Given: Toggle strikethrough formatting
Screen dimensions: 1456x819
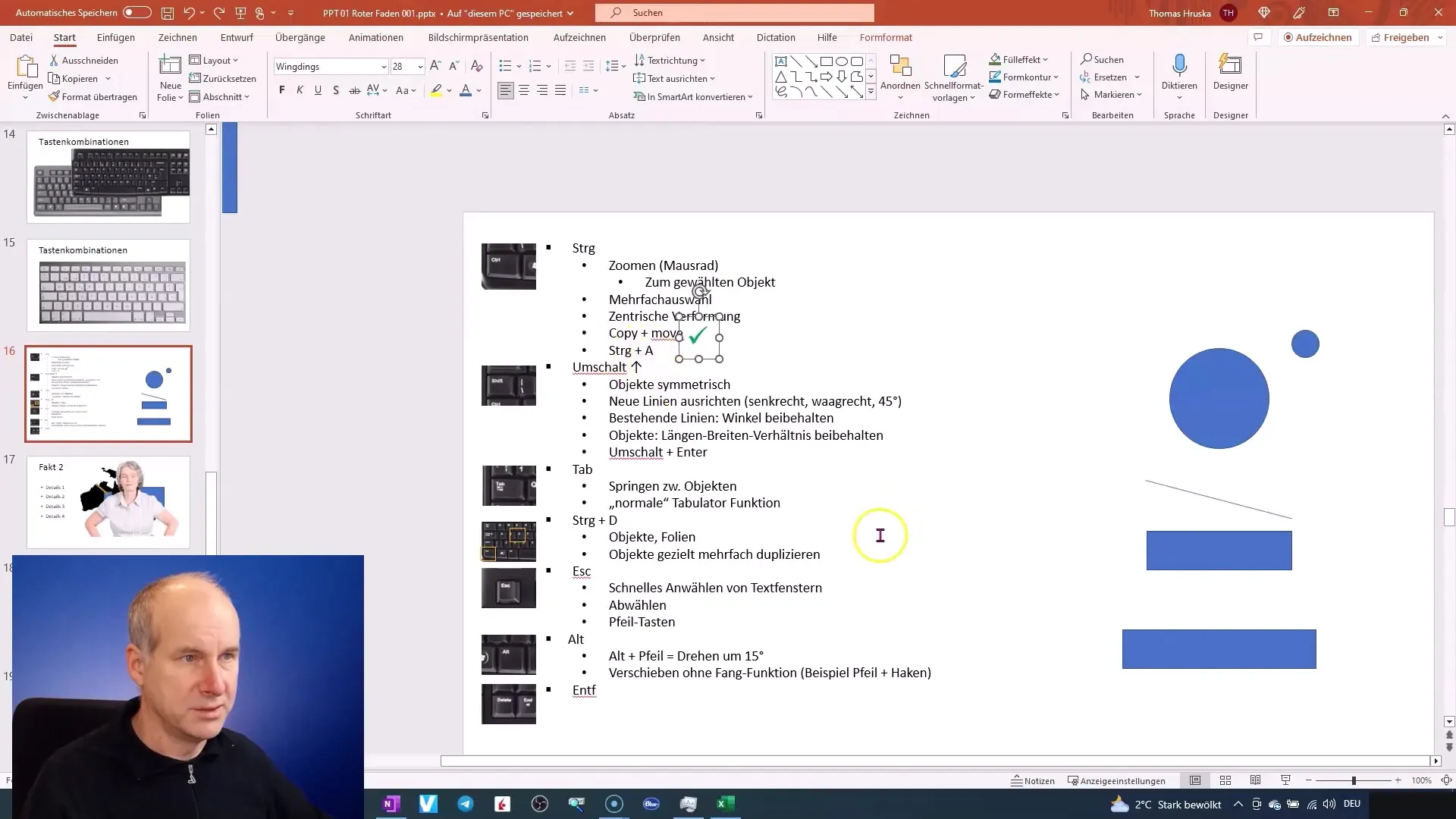Looking at the screenshot, I should 354,90.
